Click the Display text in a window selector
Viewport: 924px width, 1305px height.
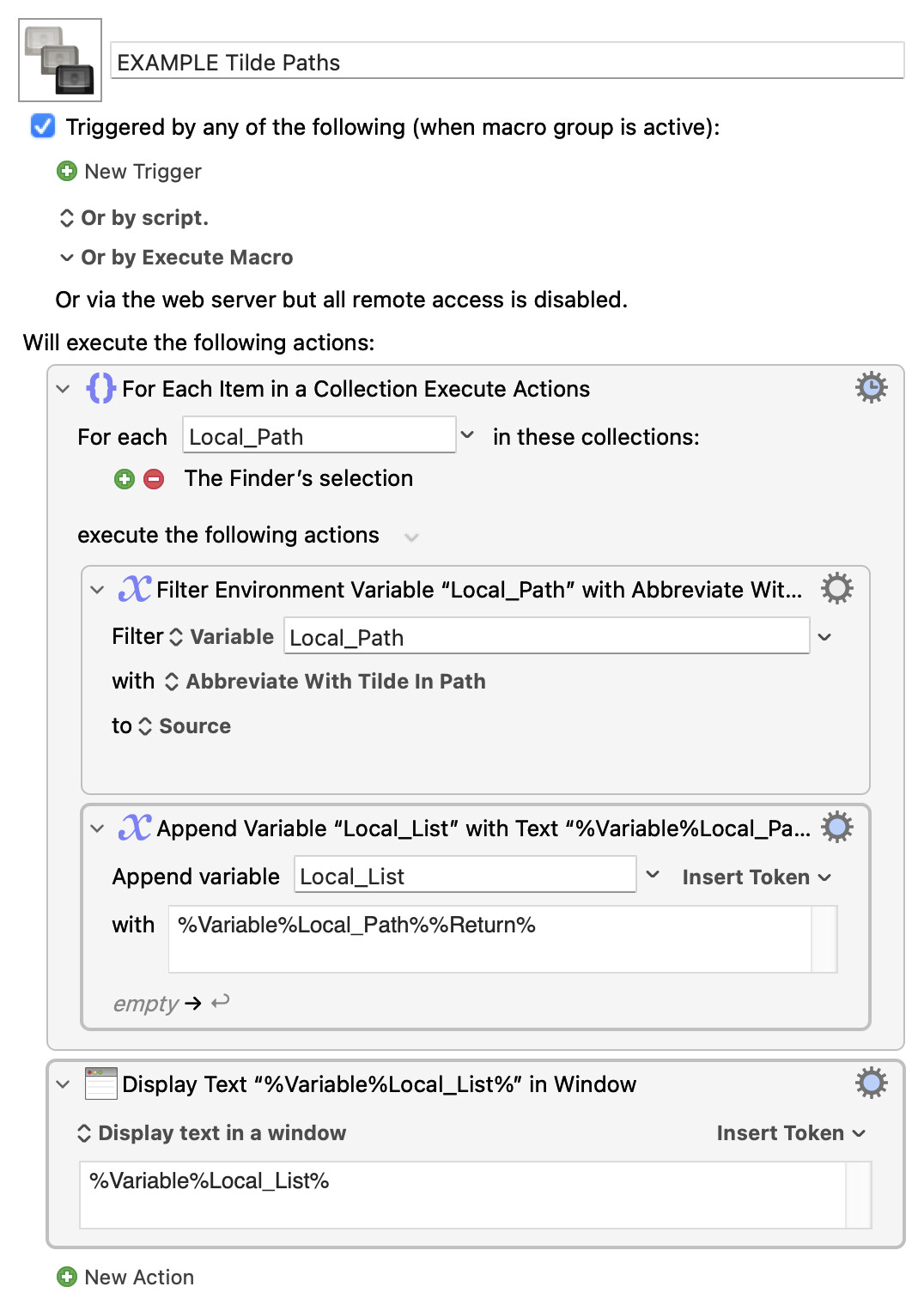(x=213, y=1133)
